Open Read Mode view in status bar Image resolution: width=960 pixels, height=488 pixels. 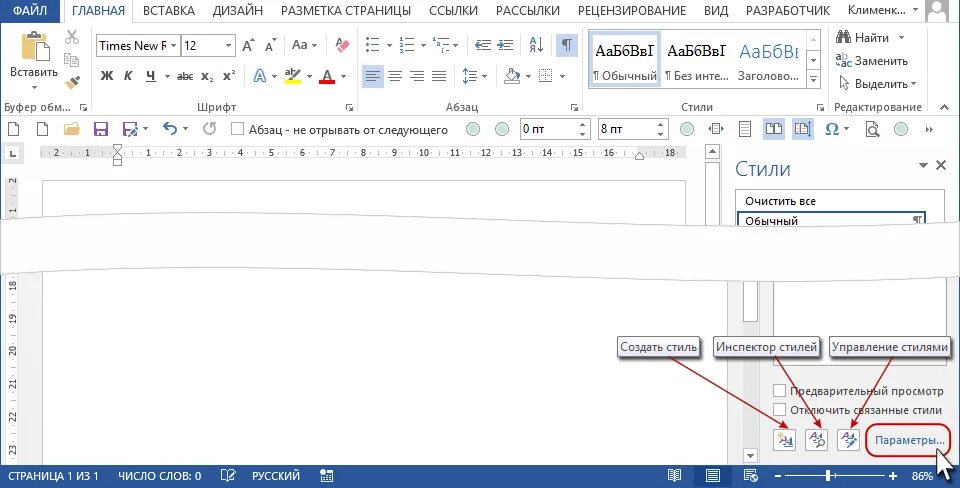[674, 475]
